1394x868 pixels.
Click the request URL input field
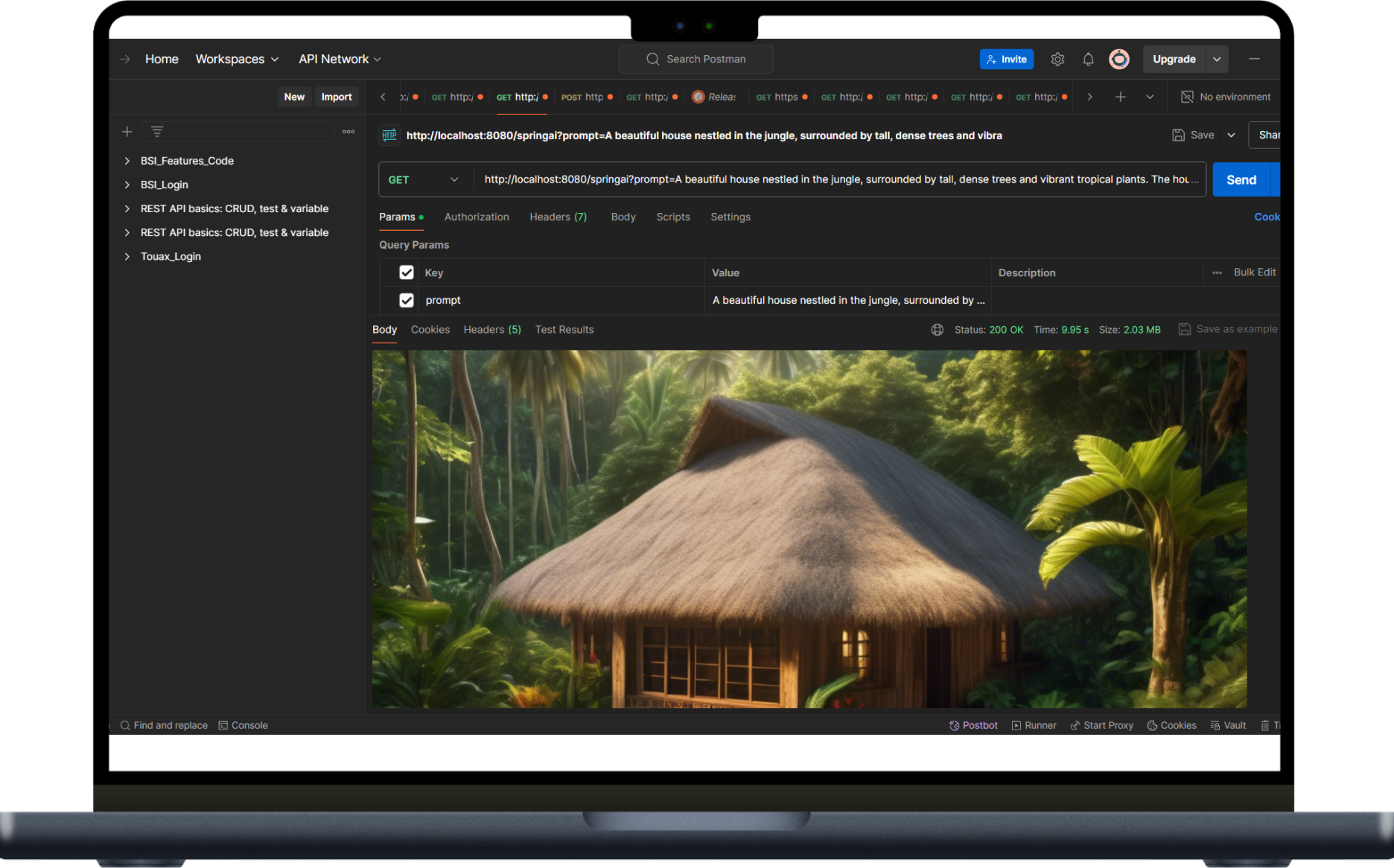(840, 179)
